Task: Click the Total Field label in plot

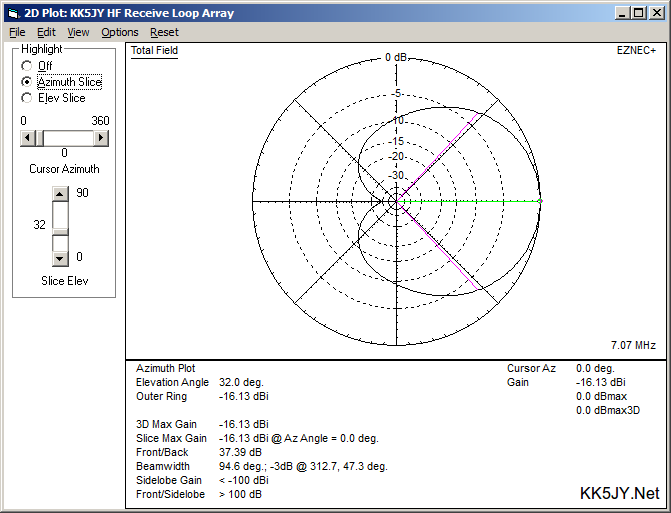Action: (154, 50)
